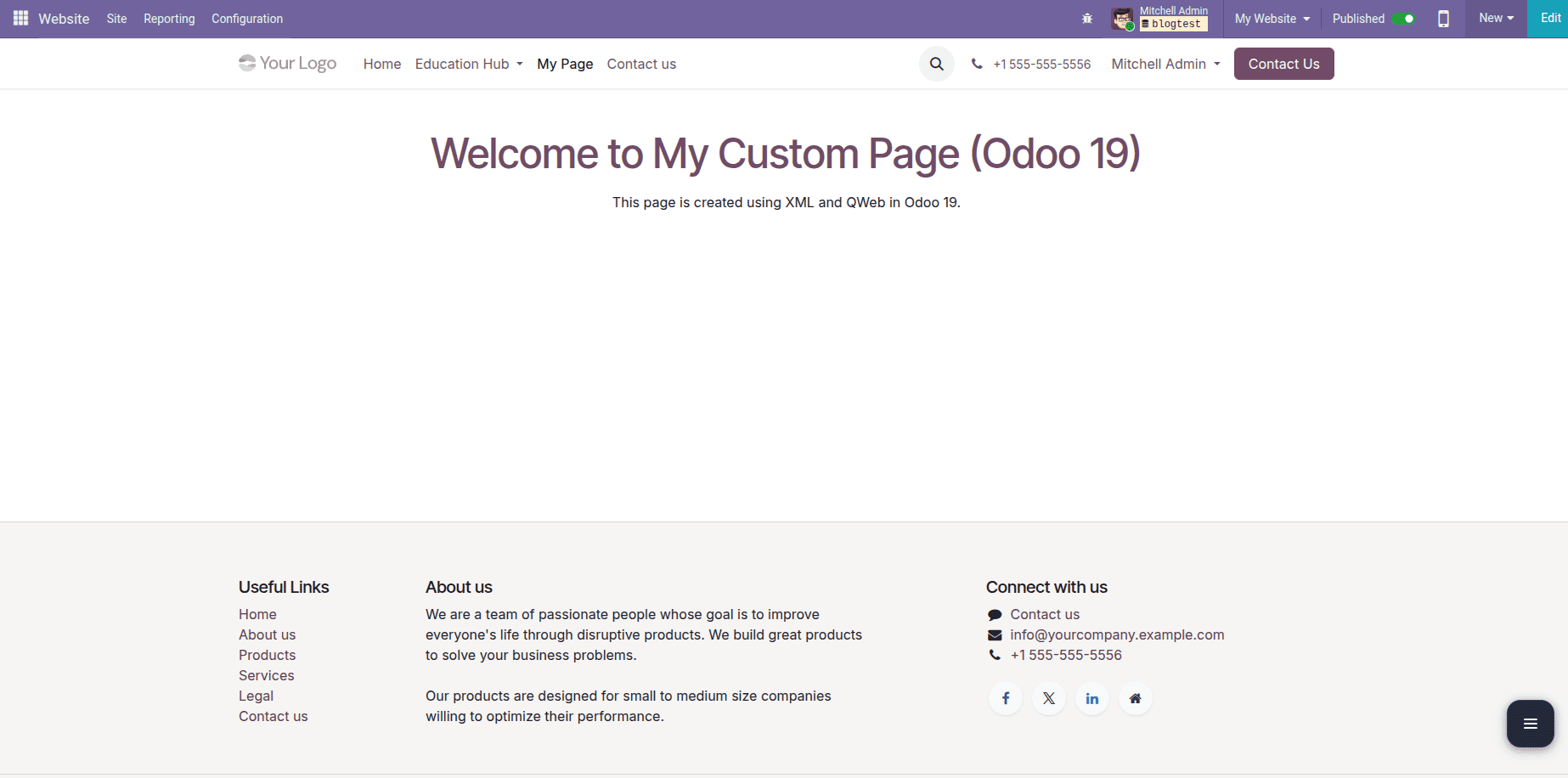Click the Mitchell Admin avatar

click(x=1121, y=18)
